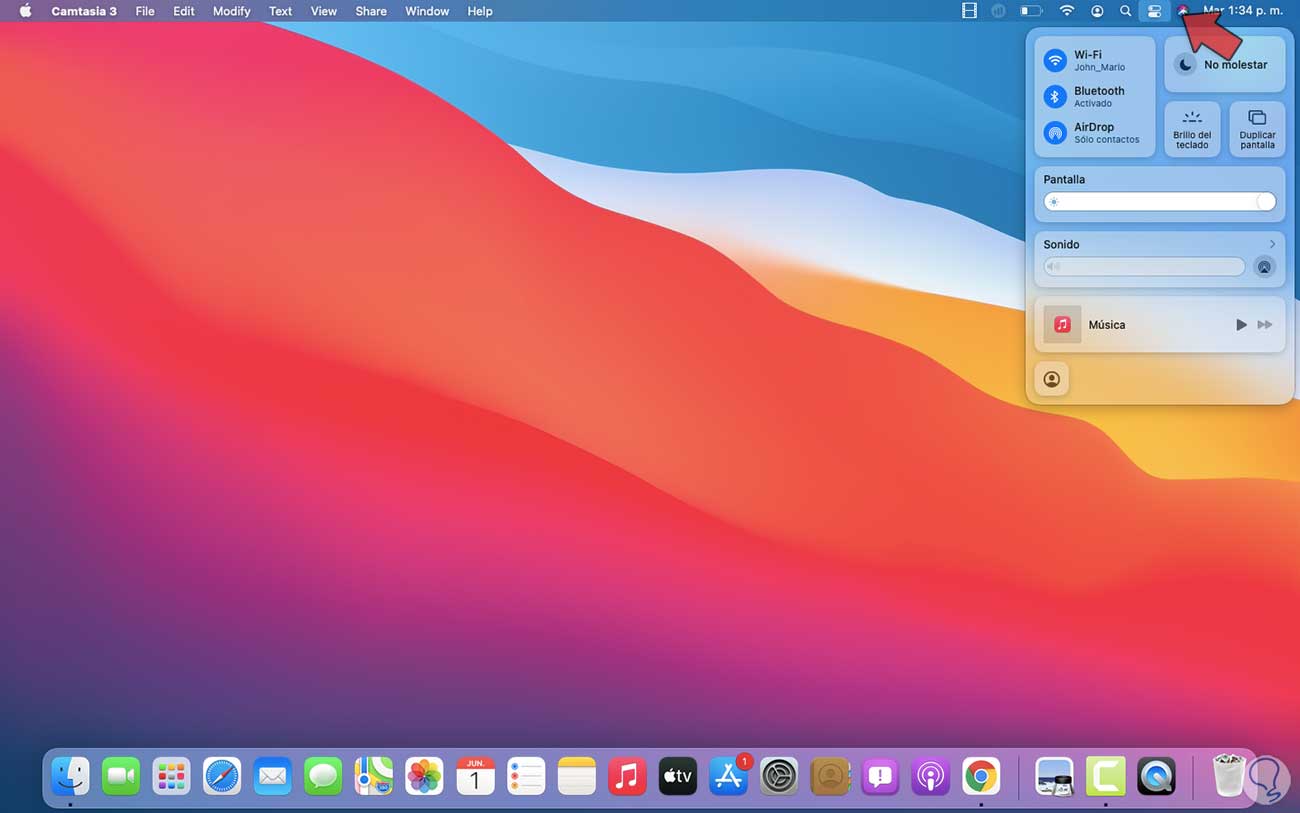The width and height of the screenshot is (1300, 813).
Task: Expand the Sonido section chevron
Action: (x=1272, y=244)
